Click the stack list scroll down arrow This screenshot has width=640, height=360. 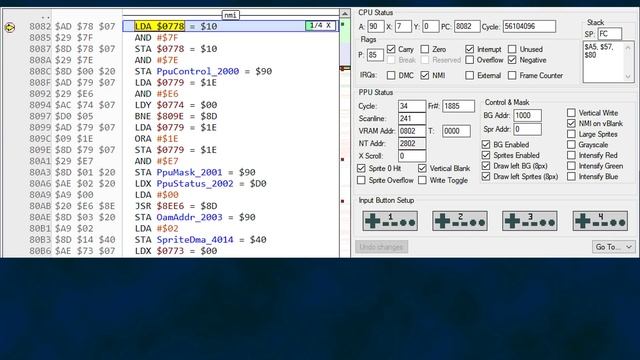click(628, 76)
